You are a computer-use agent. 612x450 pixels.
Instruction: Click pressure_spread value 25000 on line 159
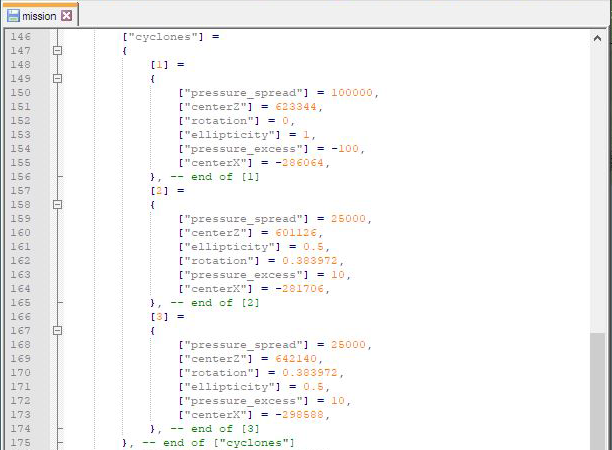click(x=348, y=219)
